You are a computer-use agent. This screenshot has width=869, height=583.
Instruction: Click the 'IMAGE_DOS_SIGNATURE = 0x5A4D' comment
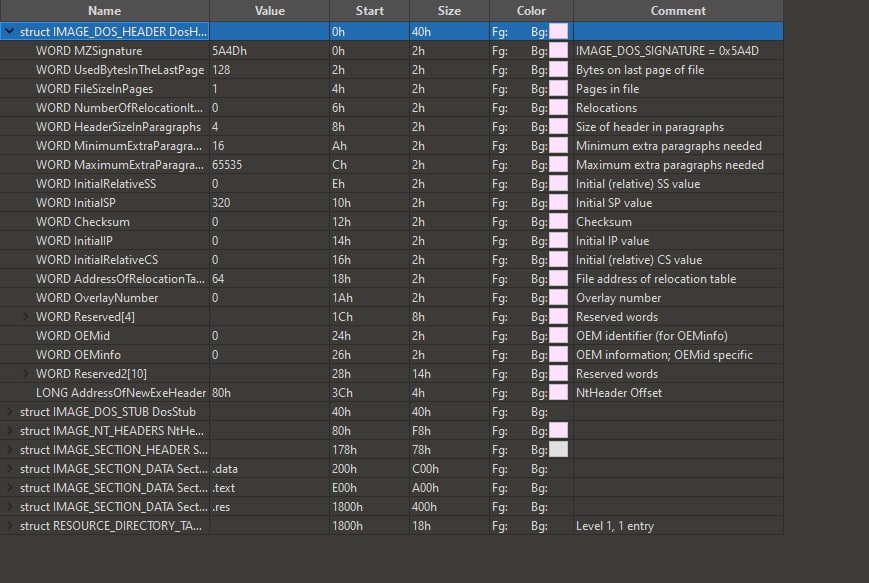667,50
